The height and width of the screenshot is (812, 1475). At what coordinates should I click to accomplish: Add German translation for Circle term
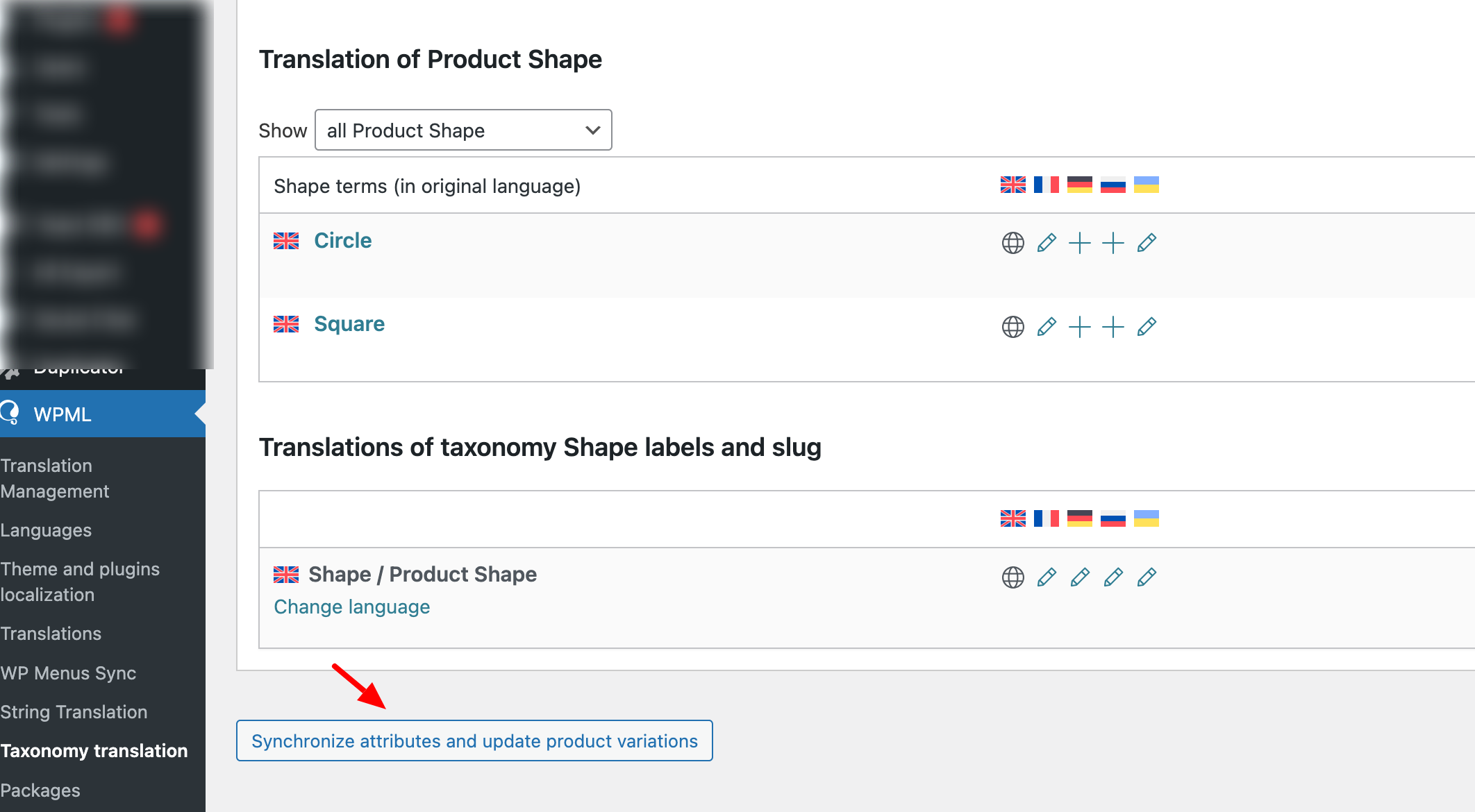pos(1080,243)
